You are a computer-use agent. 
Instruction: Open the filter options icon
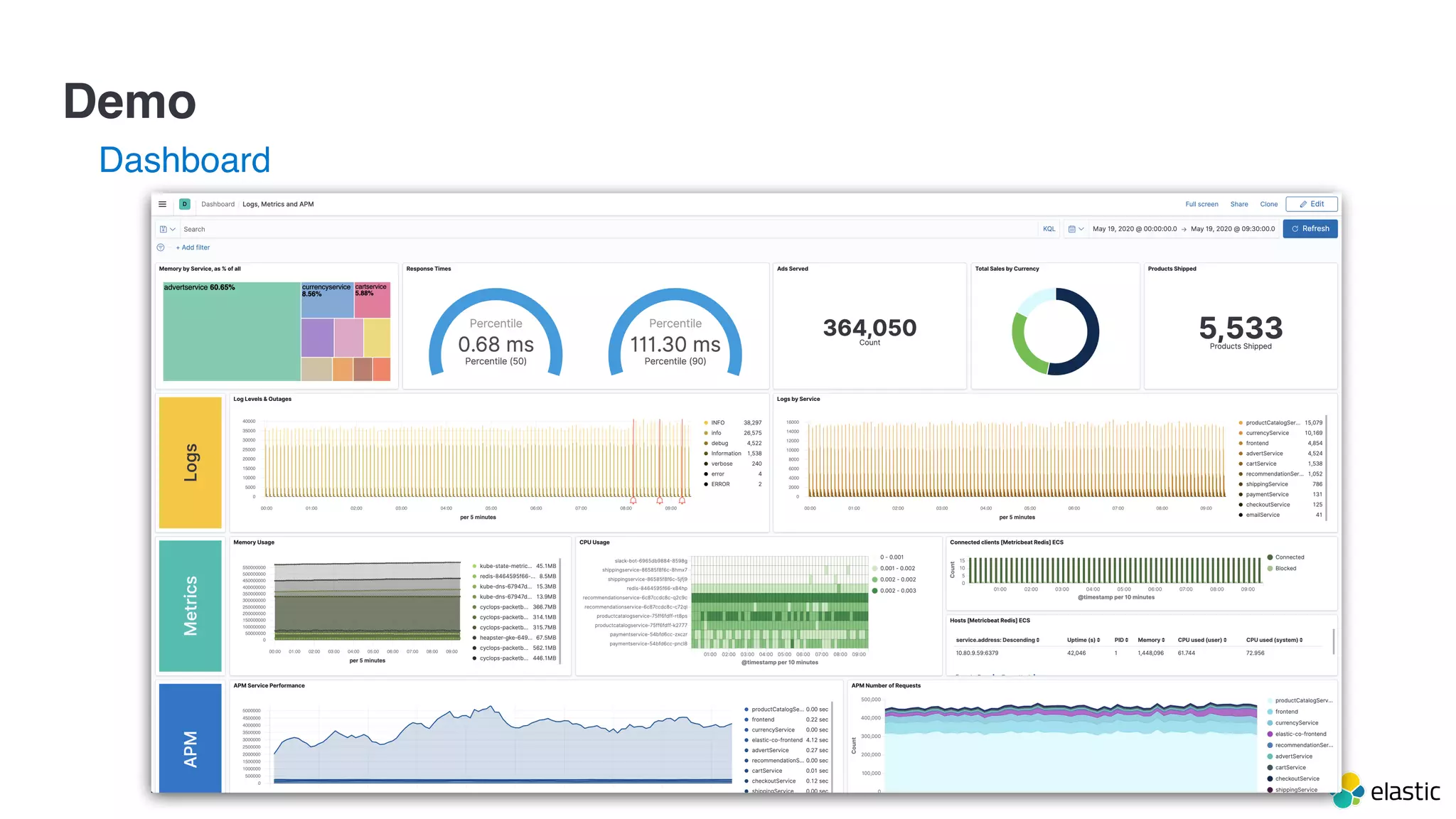pyautogui.click(x=161, y=247)
